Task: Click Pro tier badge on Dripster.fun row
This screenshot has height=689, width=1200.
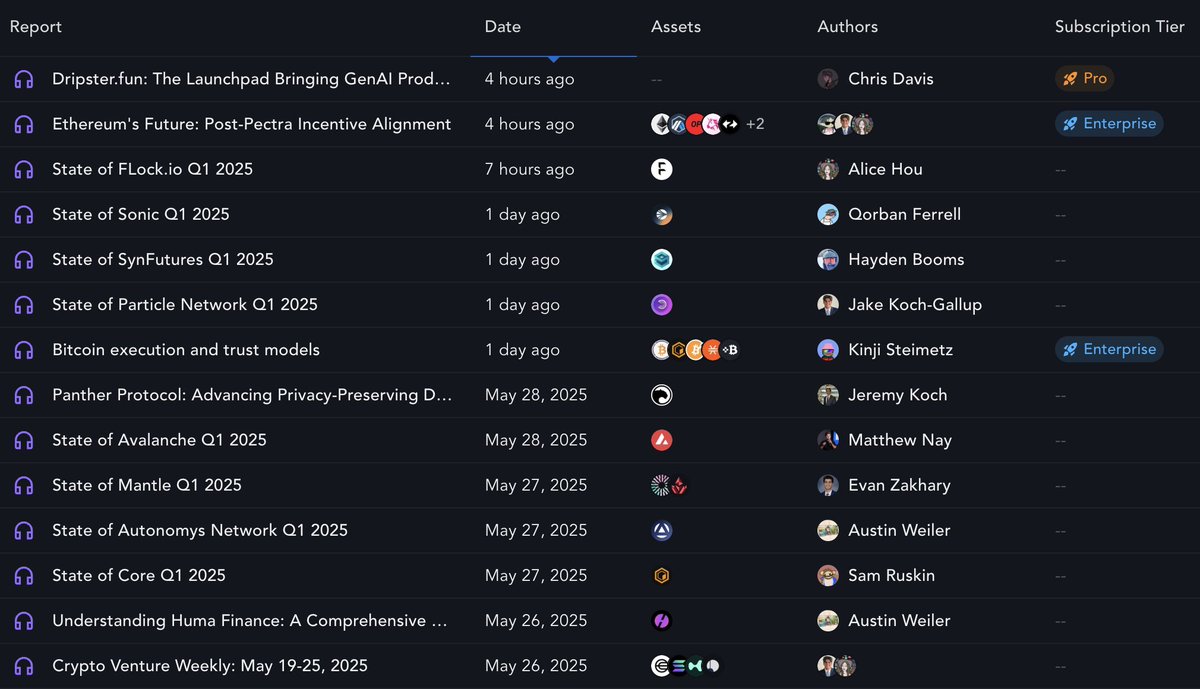Action: tap(1085, 79)
